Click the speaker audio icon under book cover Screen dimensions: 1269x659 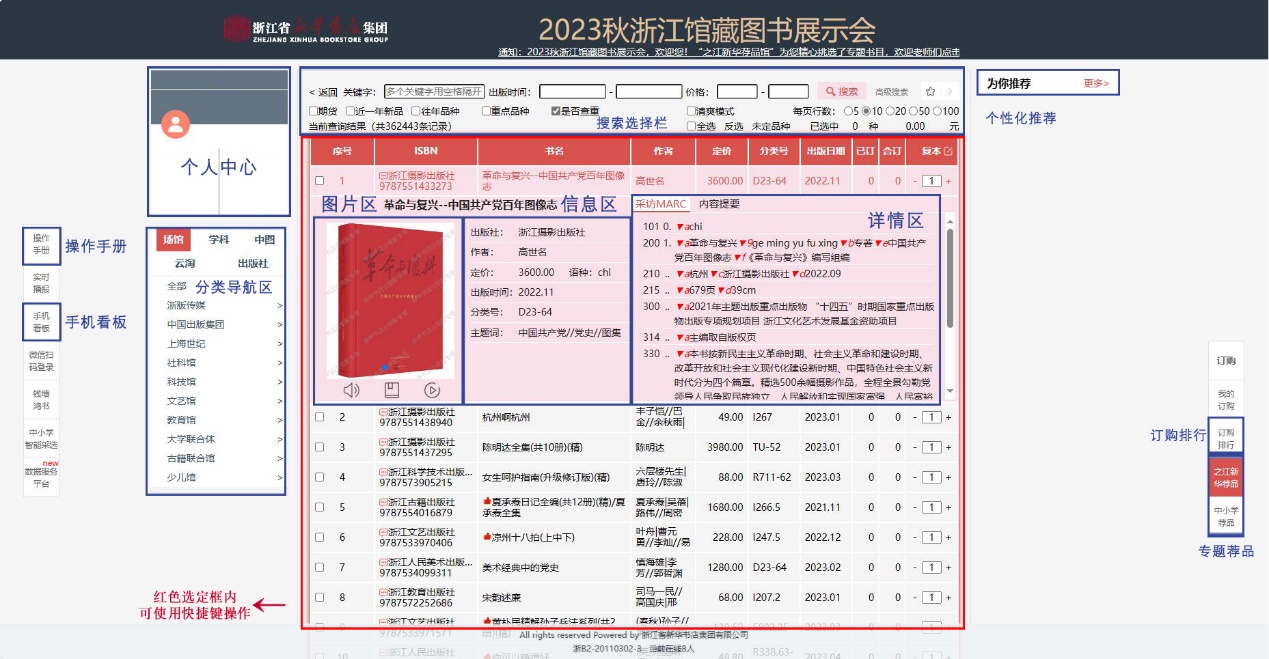[x=351, y=390]
